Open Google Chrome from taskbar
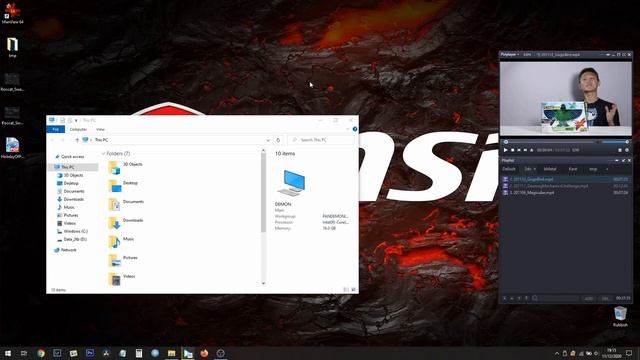The image size is (640, 360). click(41, 353)
